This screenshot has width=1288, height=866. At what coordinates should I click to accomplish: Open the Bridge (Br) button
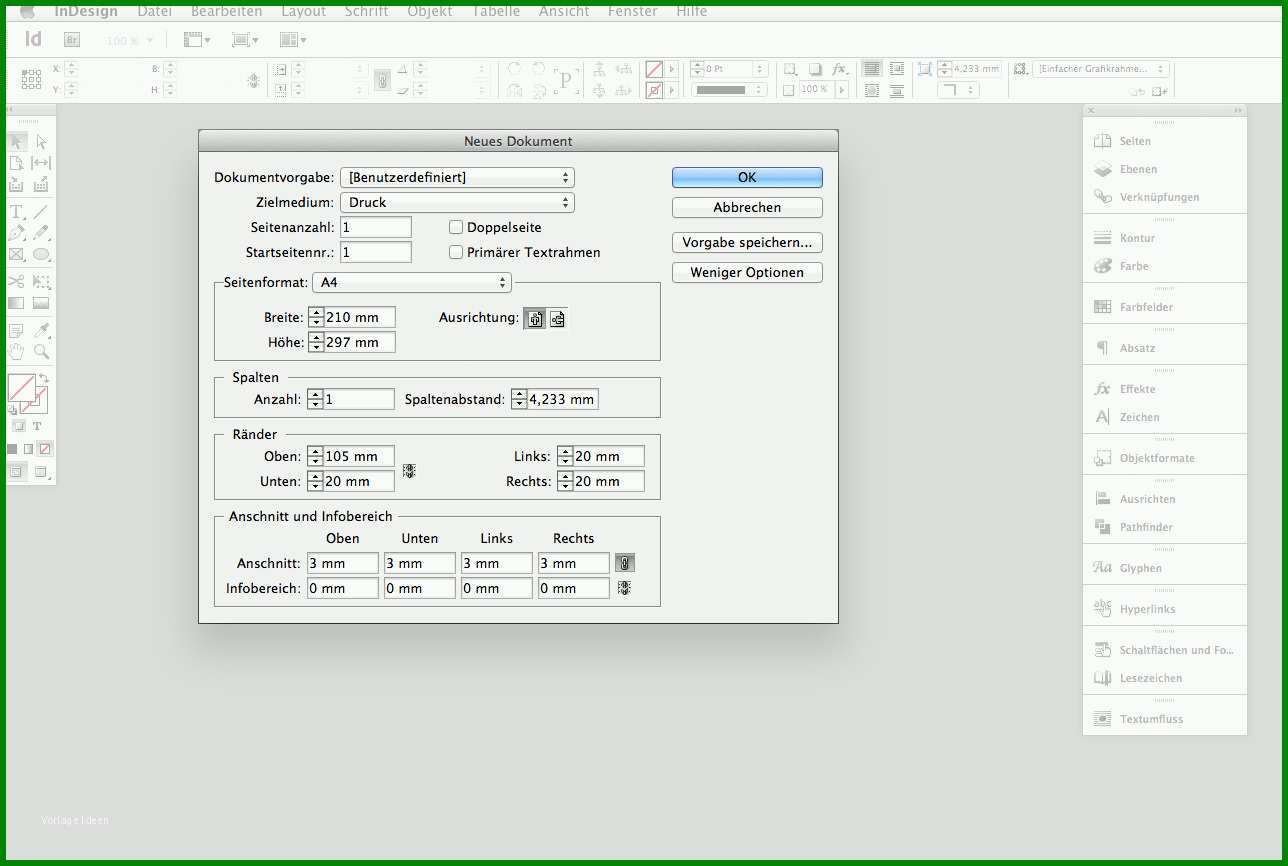tap(71, 40)
